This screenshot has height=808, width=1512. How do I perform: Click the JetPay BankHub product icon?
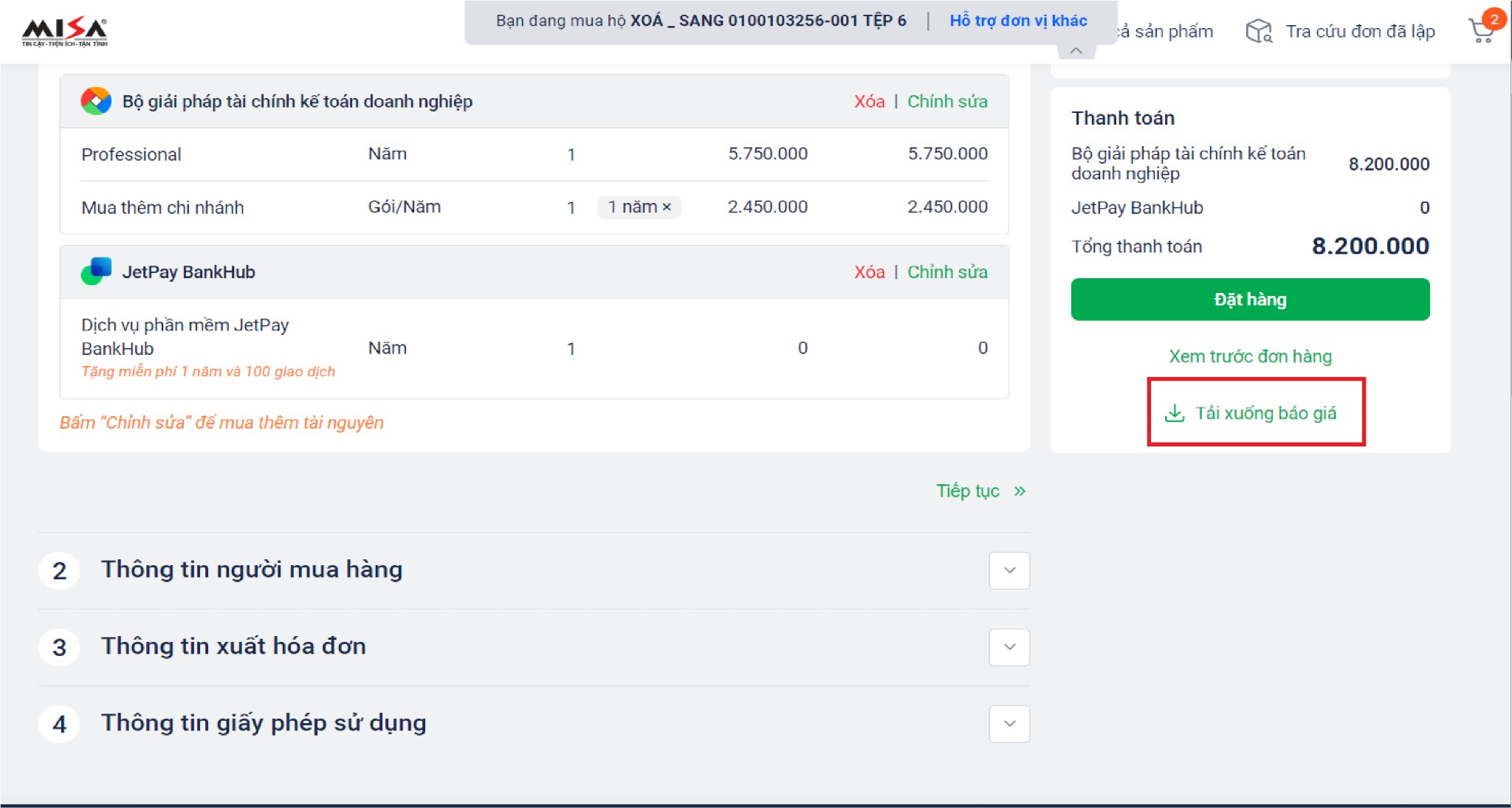click(x=96, y=272)
